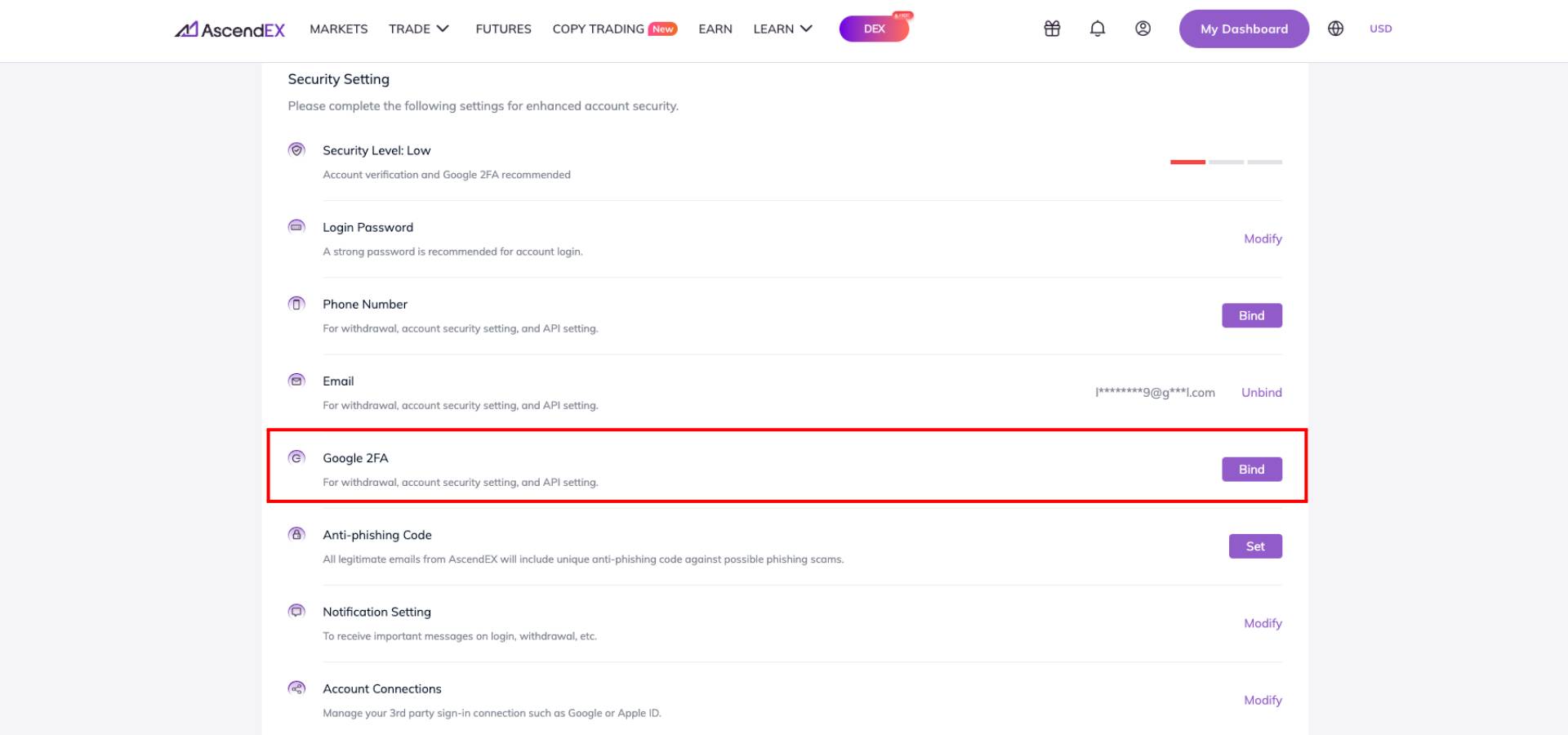1568x735 pixels.
Task: Click the Login Password row icon
Action: tap(296, 226)
